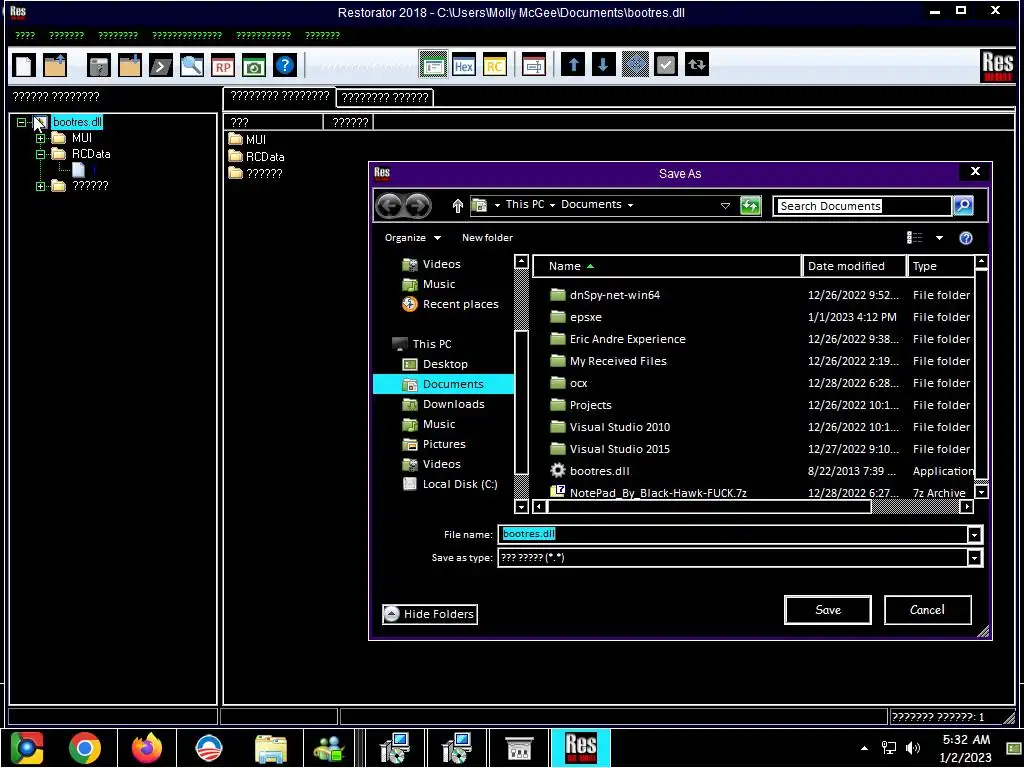Click the Back arrow in Save As dialog
This screenshot has width=1024, height=768.
[x=389, y=206]
